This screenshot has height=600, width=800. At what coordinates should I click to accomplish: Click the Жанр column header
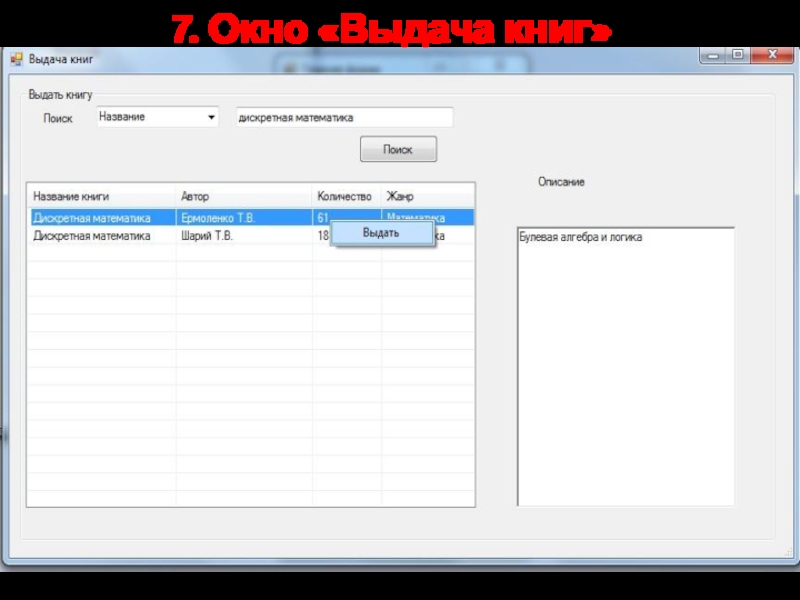click(x=427, y=196)
